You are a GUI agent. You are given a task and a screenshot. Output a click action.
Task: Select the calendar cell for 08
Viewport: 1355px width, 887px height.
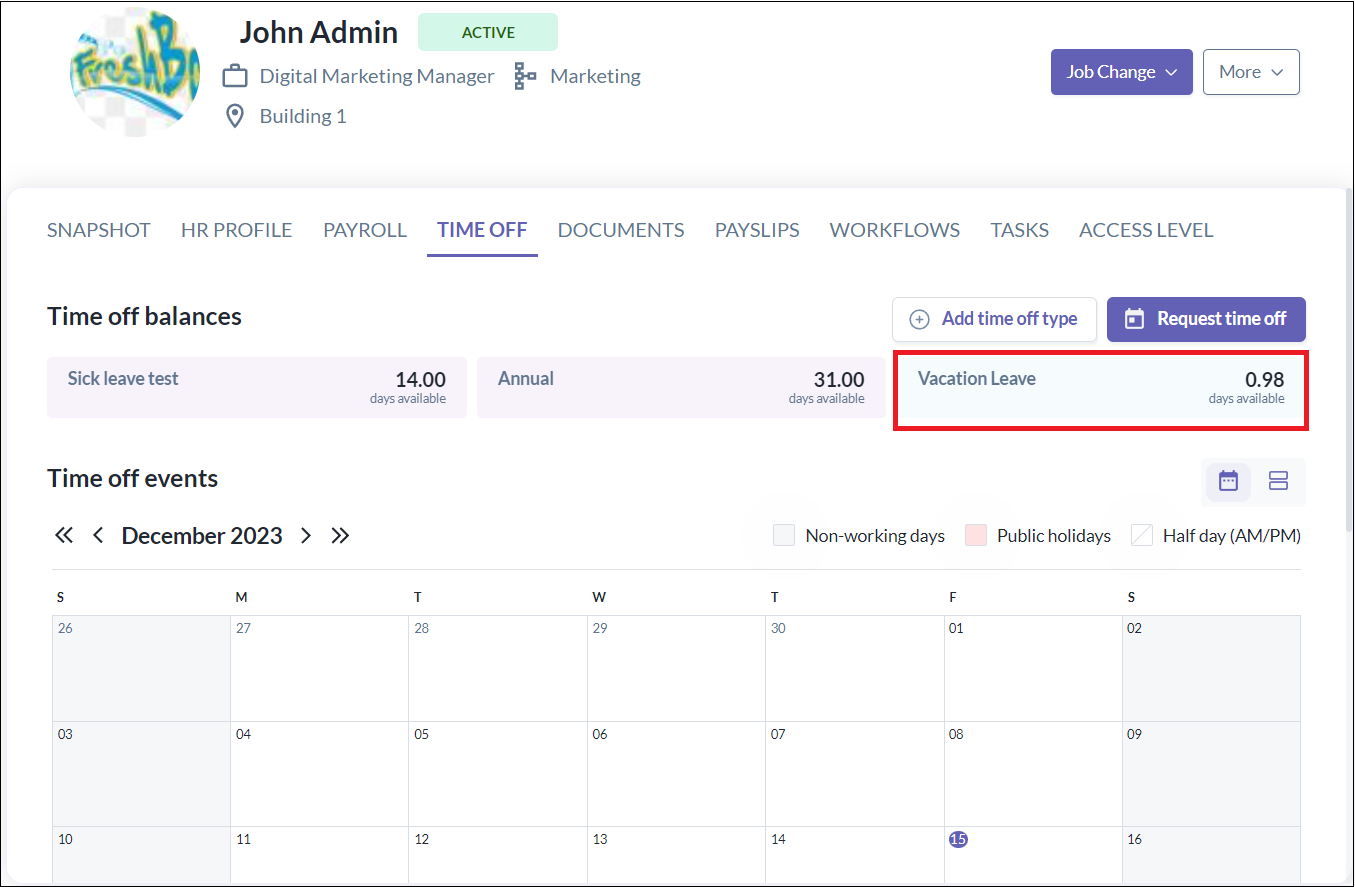pos(1033,774)
